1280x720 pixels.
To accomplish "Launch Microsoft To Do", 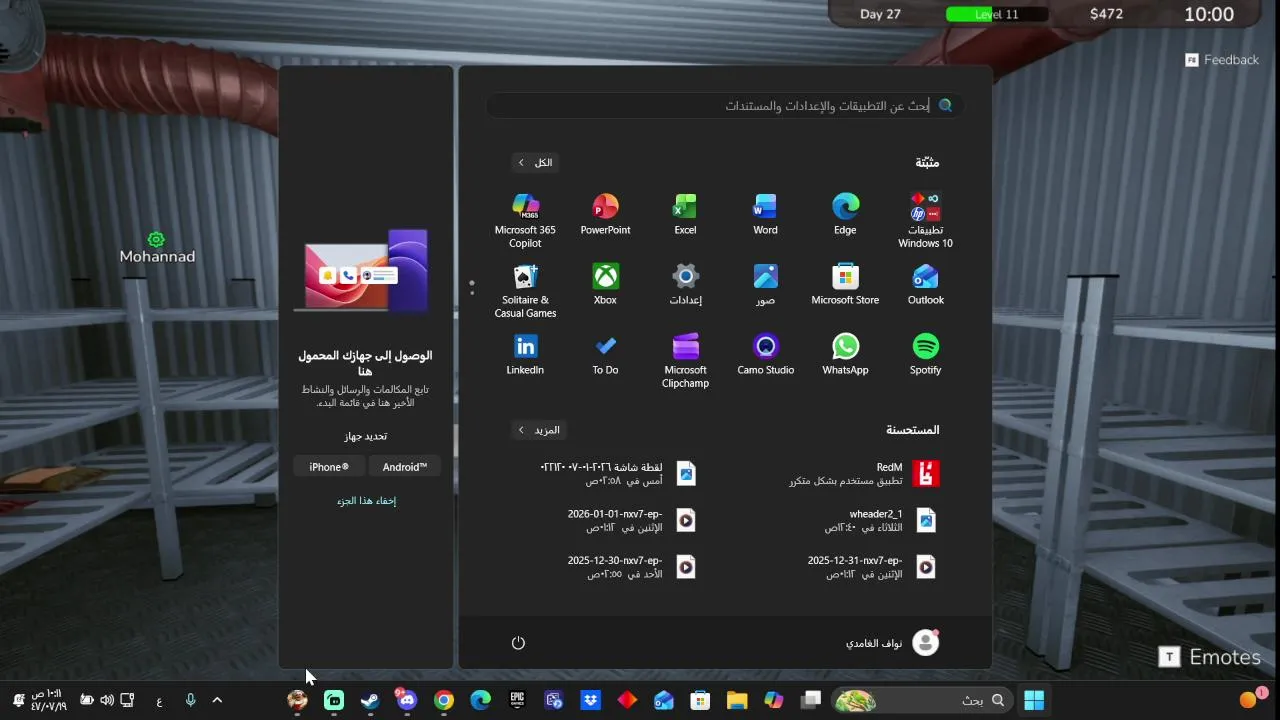I will tap(605, 354).
